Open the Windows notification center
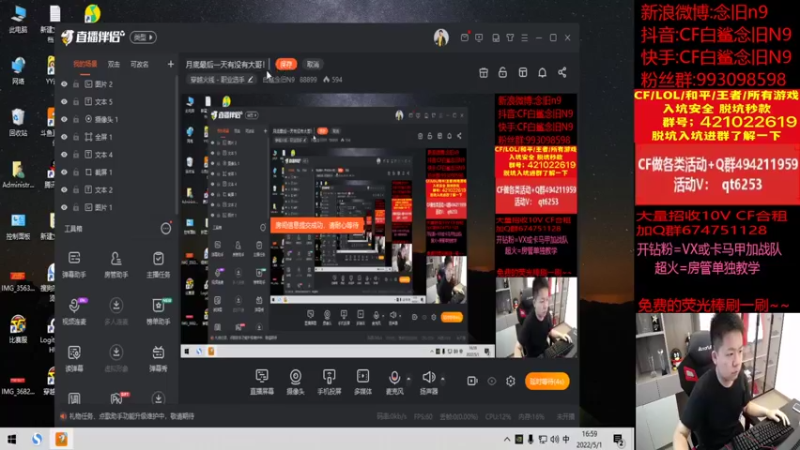Screen dimensions: 800x450 click(618, 440)
